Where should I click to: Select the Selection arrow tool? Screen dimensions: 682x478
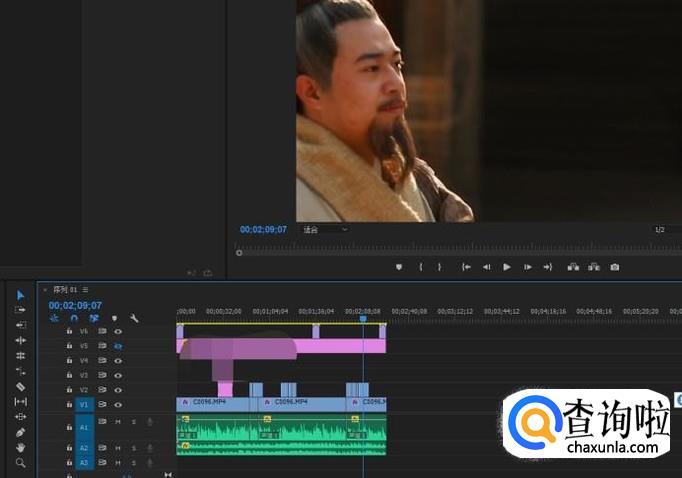point(21,295)
